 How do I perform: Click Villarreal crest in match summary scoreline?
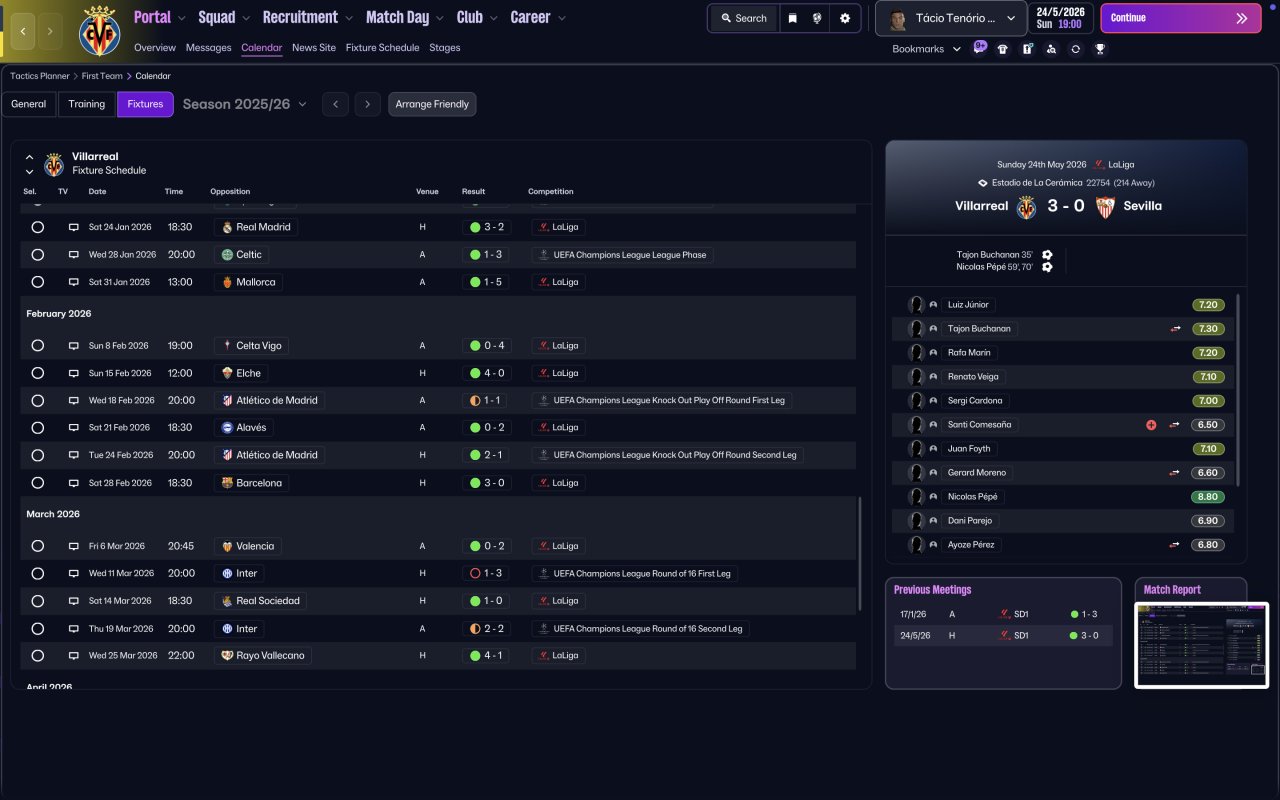click(x=1026, y=206)
